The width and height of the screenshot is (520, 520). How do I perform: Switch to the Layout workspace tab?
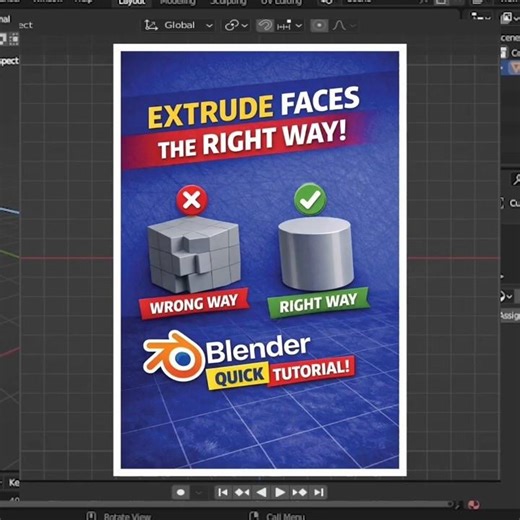(132, 3)
